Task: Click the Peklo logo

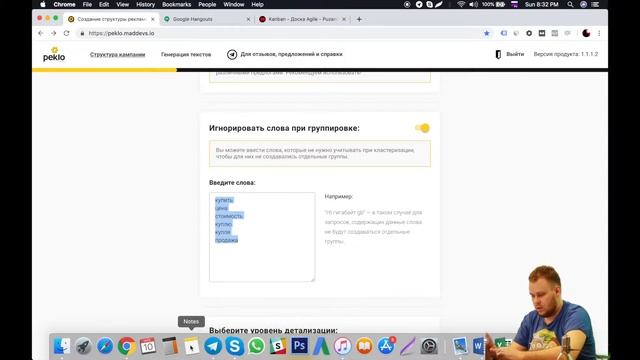Action: [x=54, y=54]
